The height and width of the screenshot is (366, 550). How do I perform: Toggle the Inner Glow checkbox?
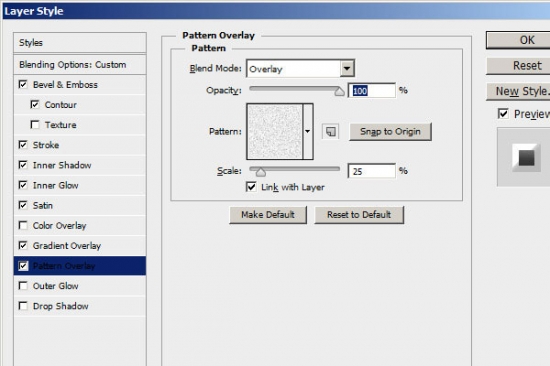coord(23,185)
